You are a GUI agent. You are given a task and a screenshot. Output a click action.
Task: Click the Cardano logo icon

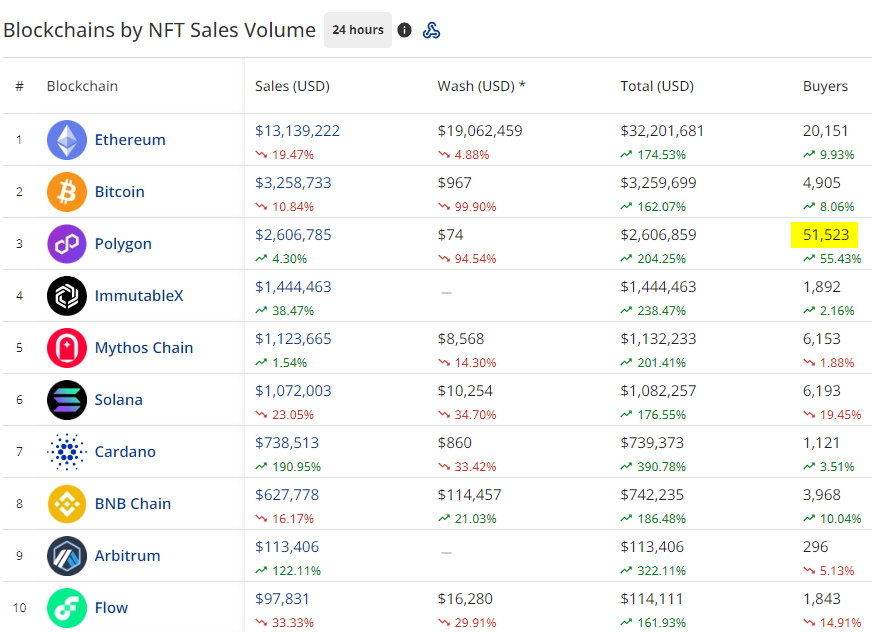coord(67,452)
